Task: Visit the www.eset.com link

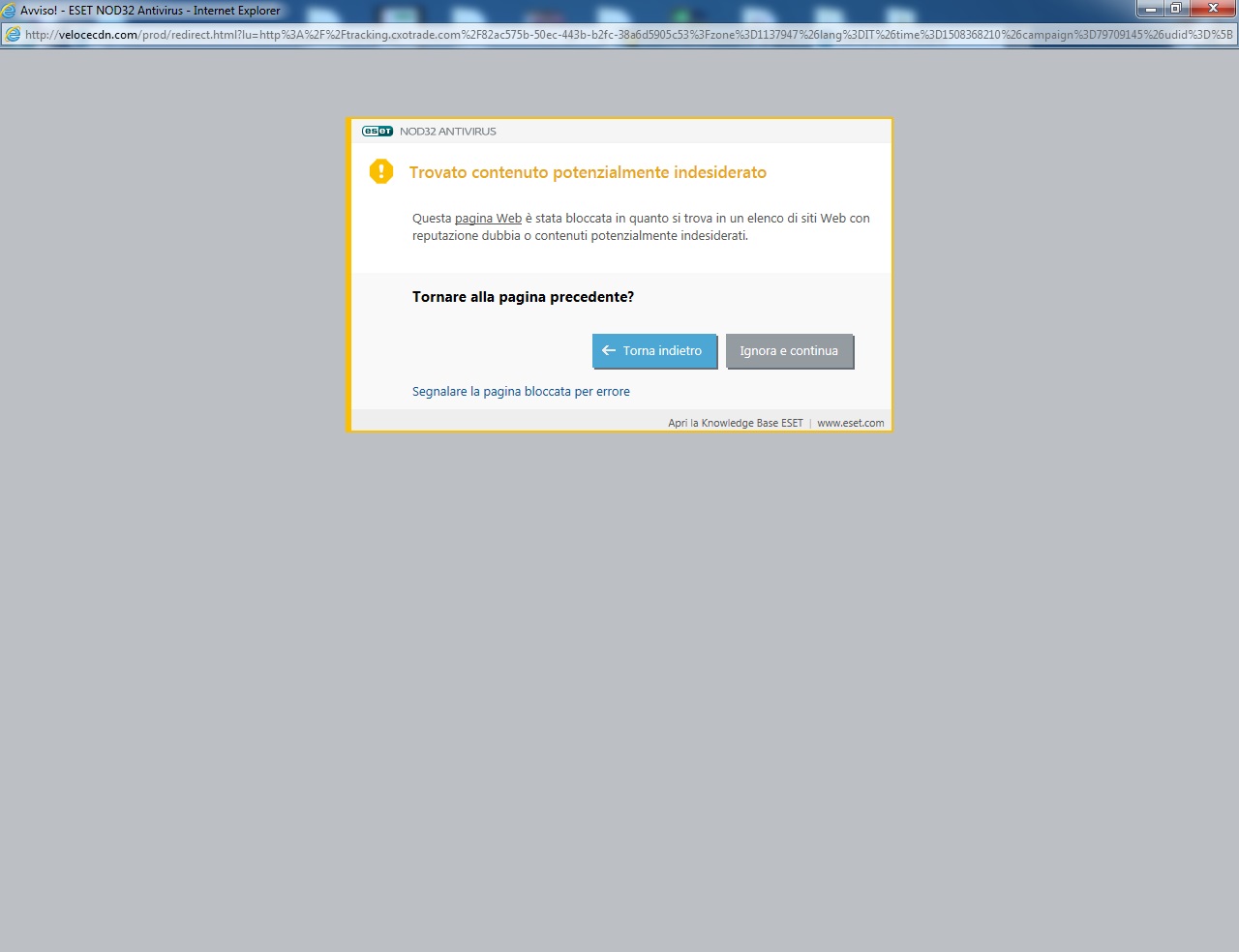Action: click(x=851, y=423)
